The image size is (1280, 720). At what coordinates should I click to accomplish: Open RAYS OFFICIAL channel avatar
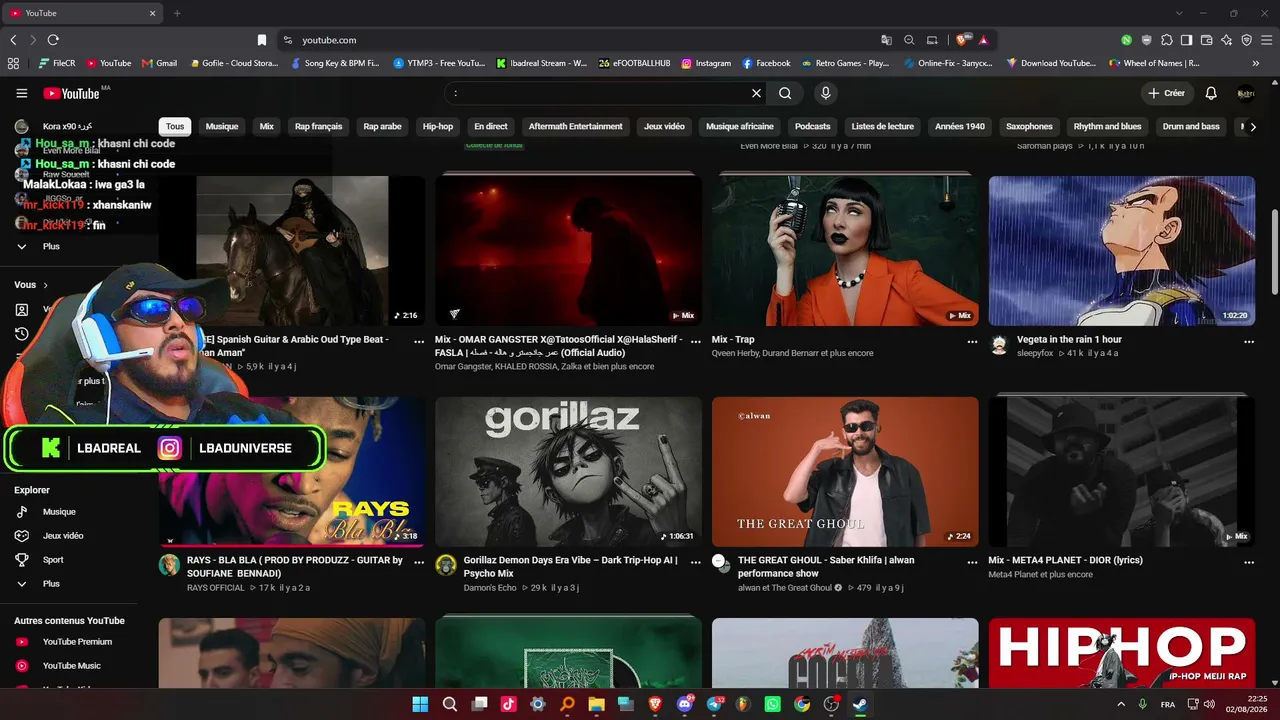[169, 565]
